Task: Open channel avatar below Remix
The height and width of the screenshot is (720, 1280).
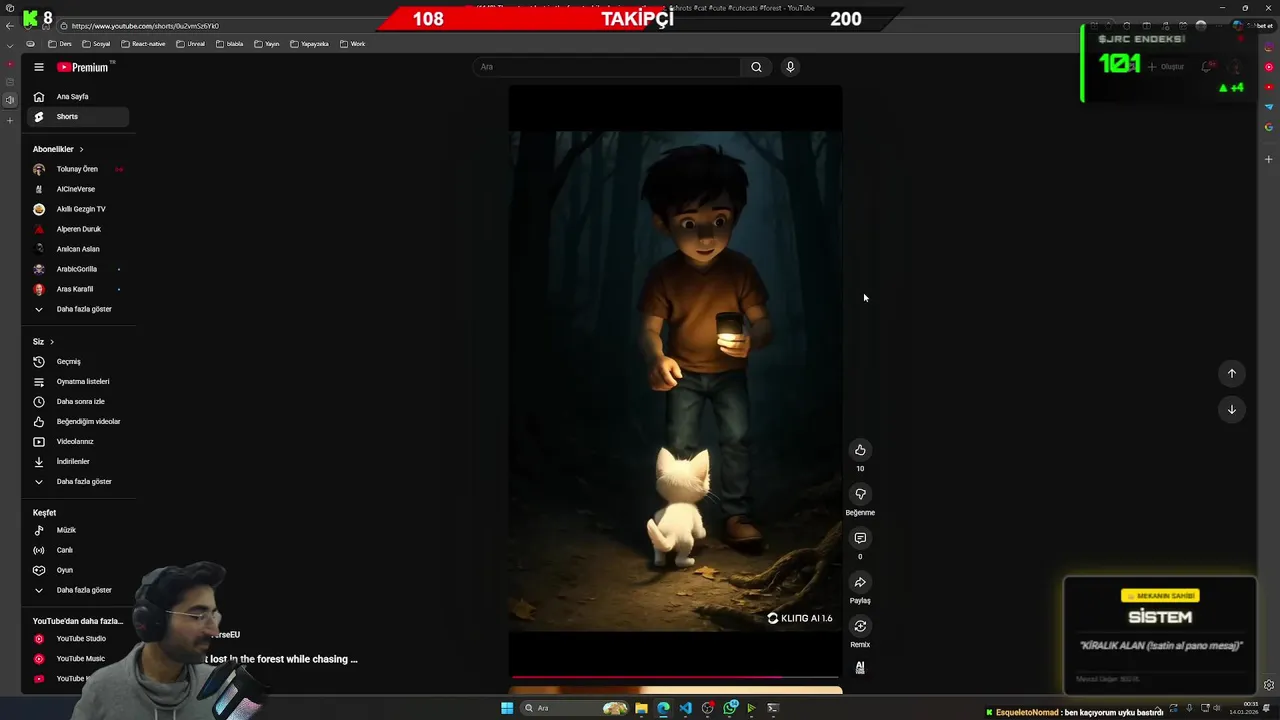Action: tap(860, 667)
